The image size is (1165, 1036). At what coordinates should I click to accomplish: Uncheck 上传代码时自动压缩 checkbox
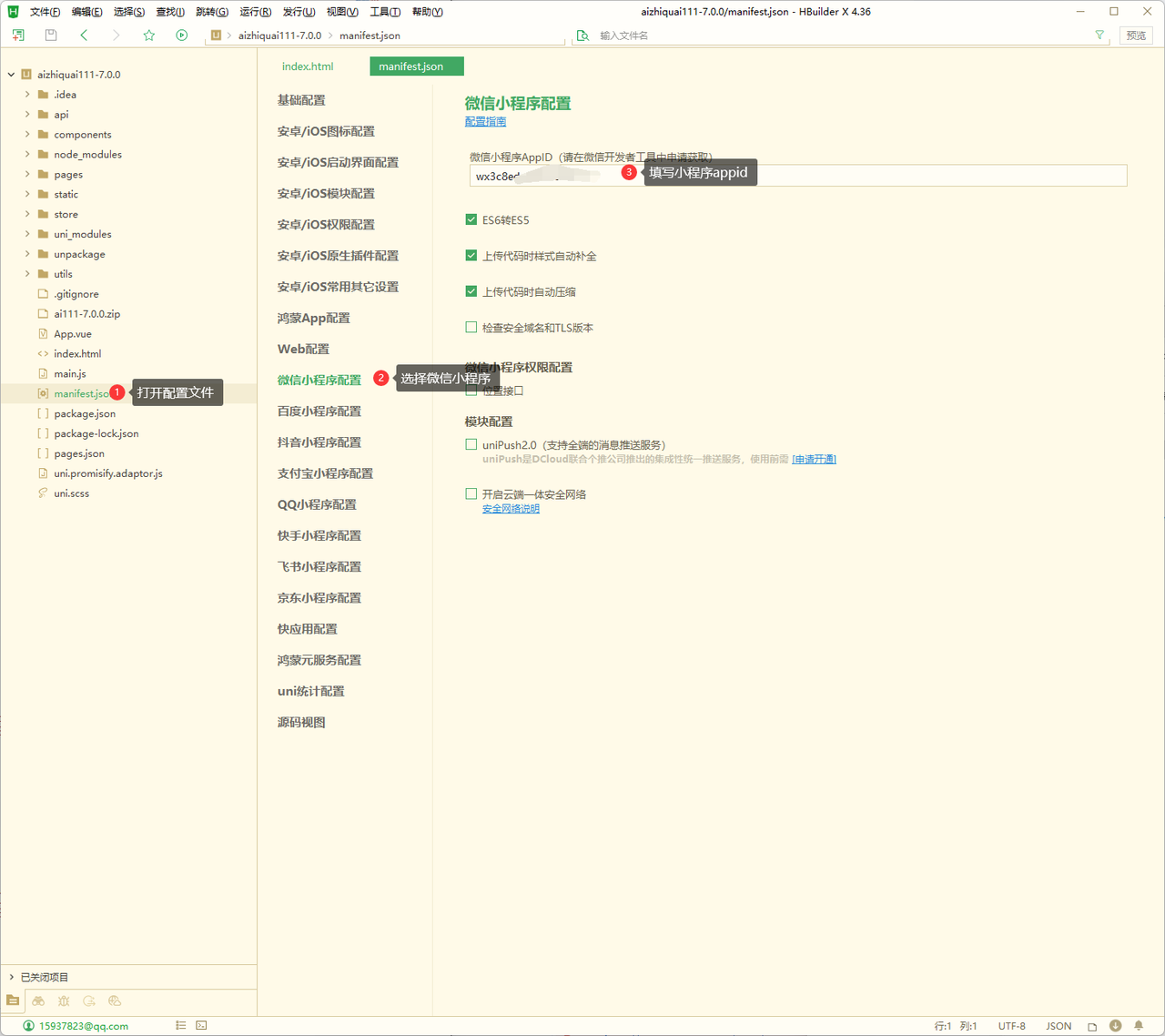tap(471, 291)
